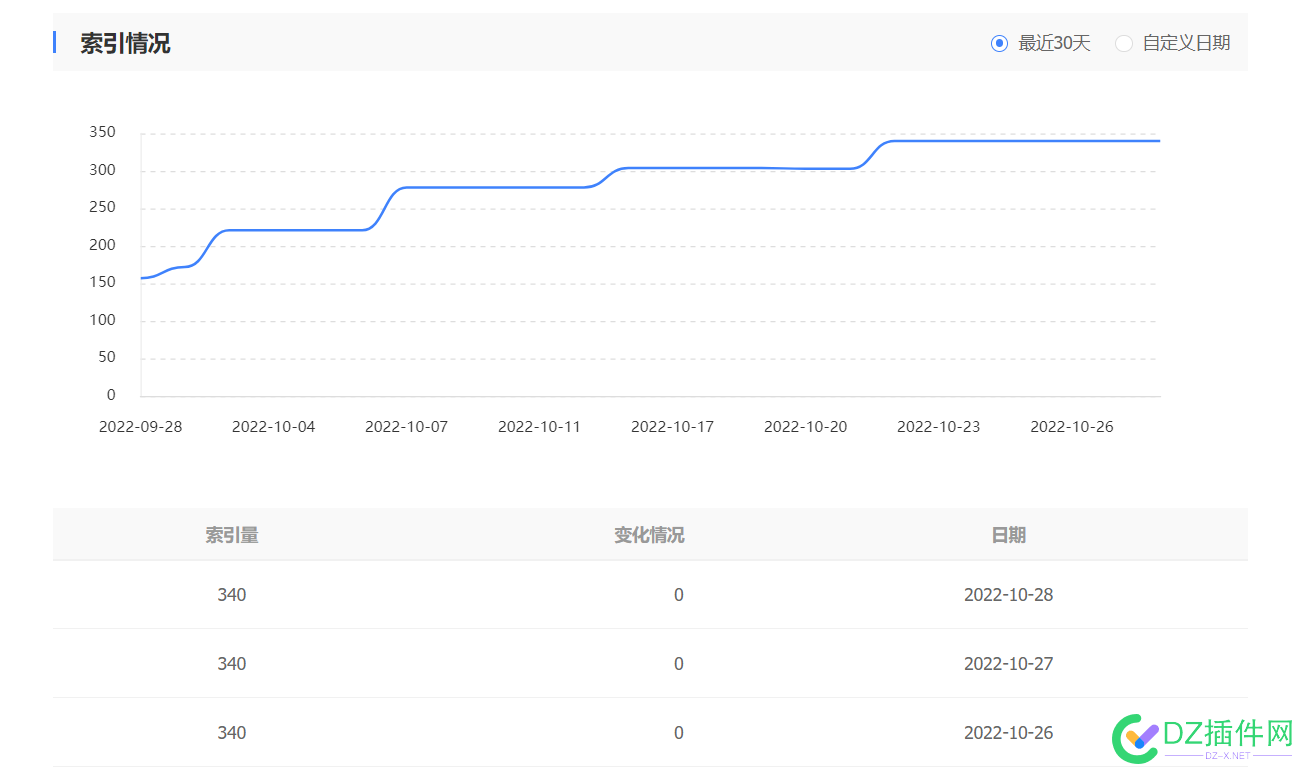Viewport: 1312px width, 779px height.
Task: Click the y-axis label 350
Action: pyautogui.click(x=103, y=133)
